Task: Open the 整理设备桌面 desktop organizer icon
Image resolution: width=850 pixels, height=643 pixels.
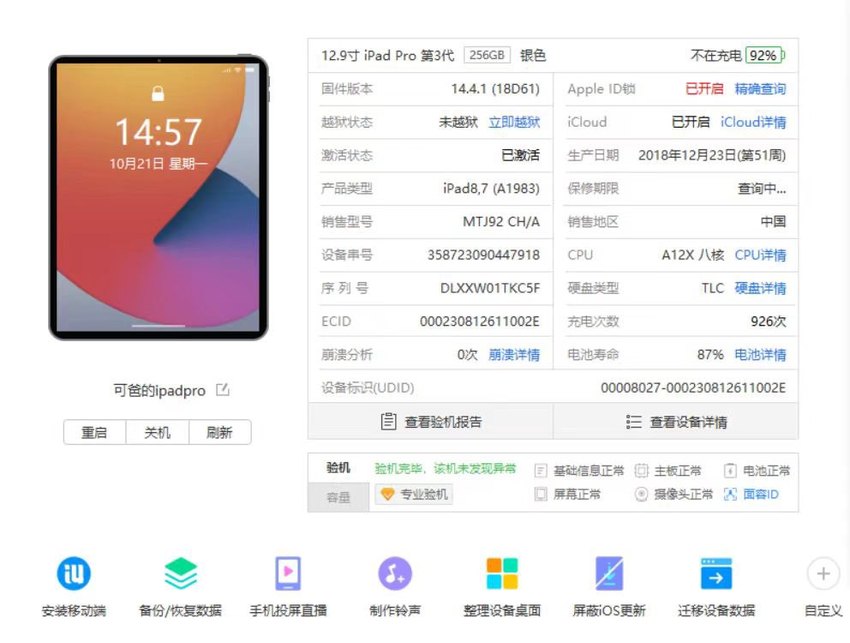Action: [x=502, y=574]
